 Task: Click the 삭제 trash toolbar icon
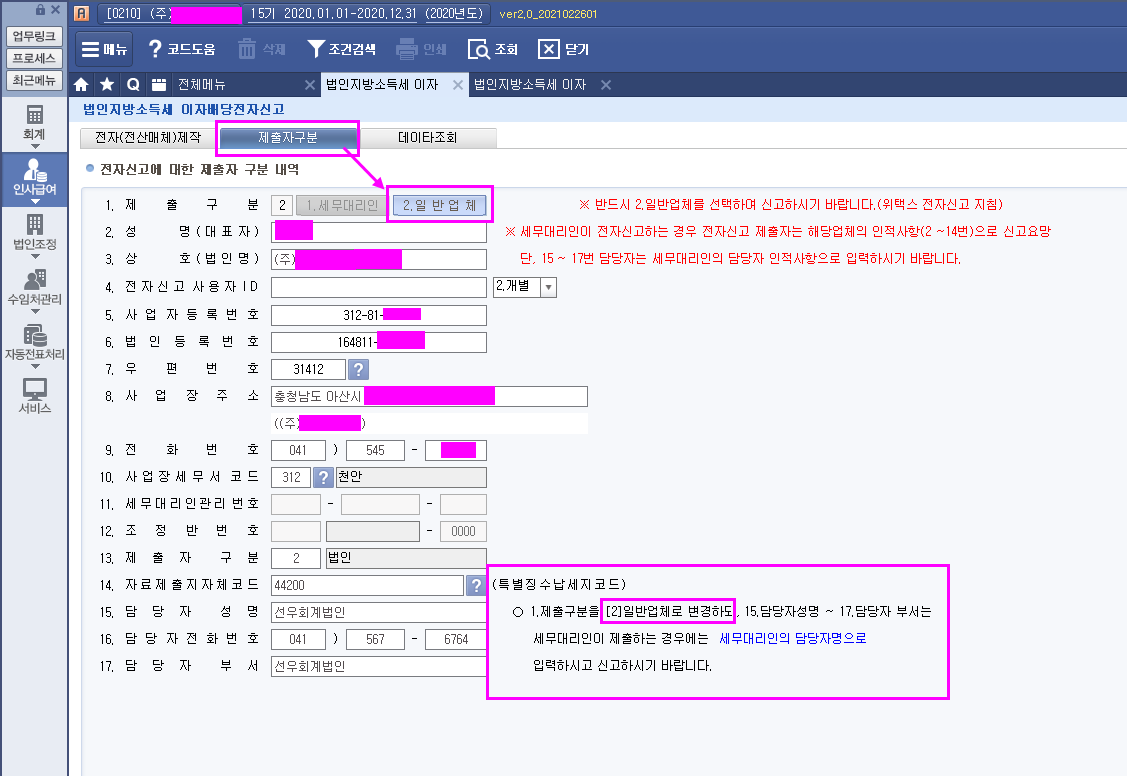coord(262,49)
